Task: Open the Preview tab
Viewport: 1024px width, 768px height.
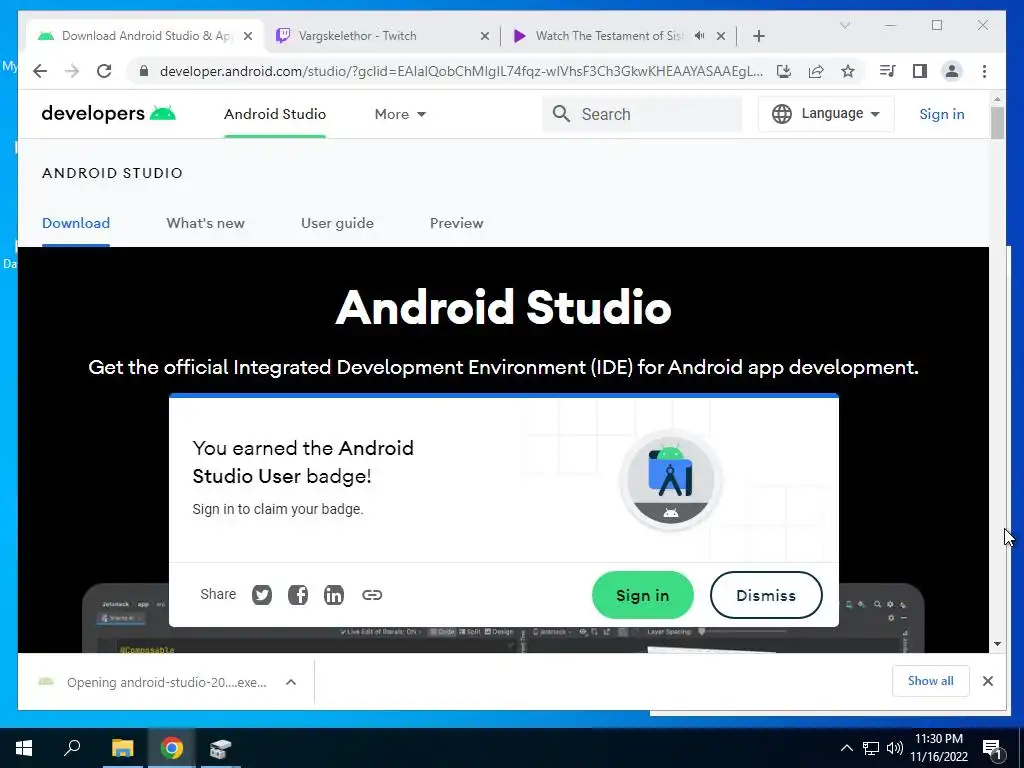Action: (456, 223)
